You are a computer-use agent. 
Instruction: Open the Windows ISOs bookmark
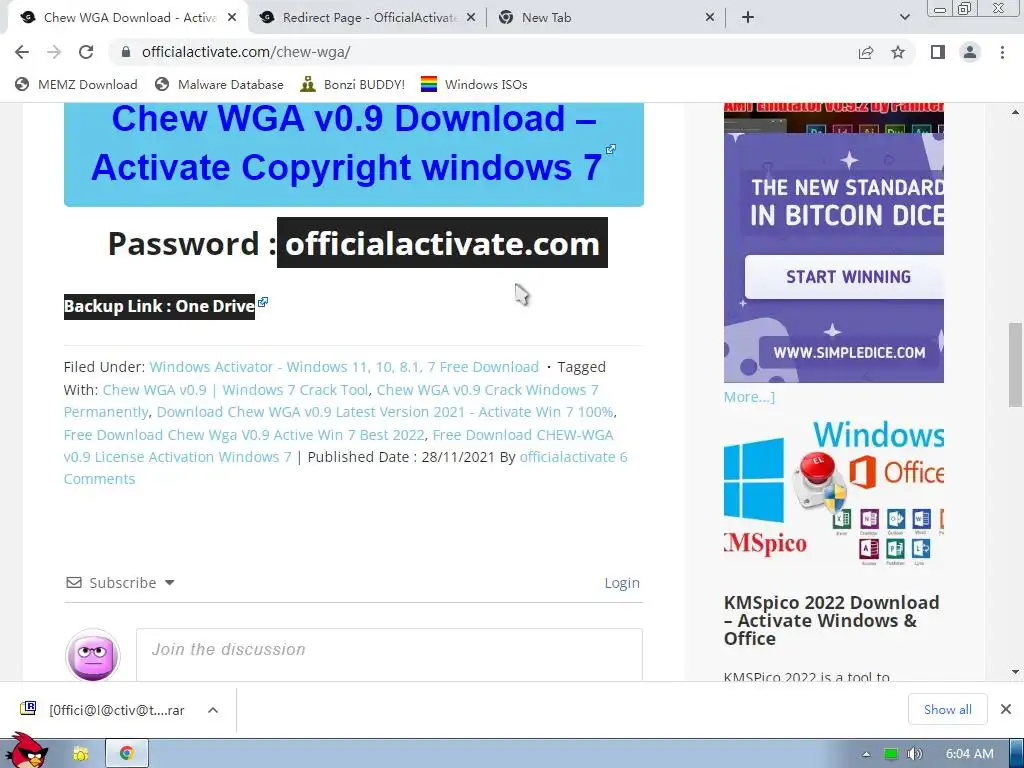tap(474, 85)
